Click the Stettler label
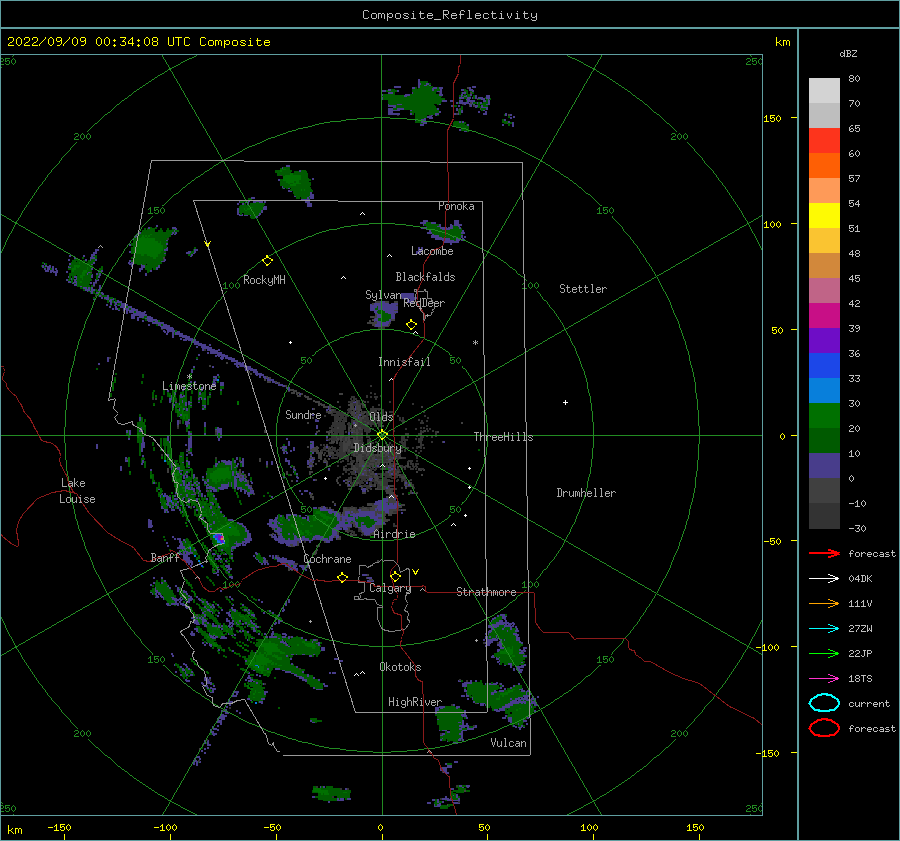 click(x=583, y=289)
